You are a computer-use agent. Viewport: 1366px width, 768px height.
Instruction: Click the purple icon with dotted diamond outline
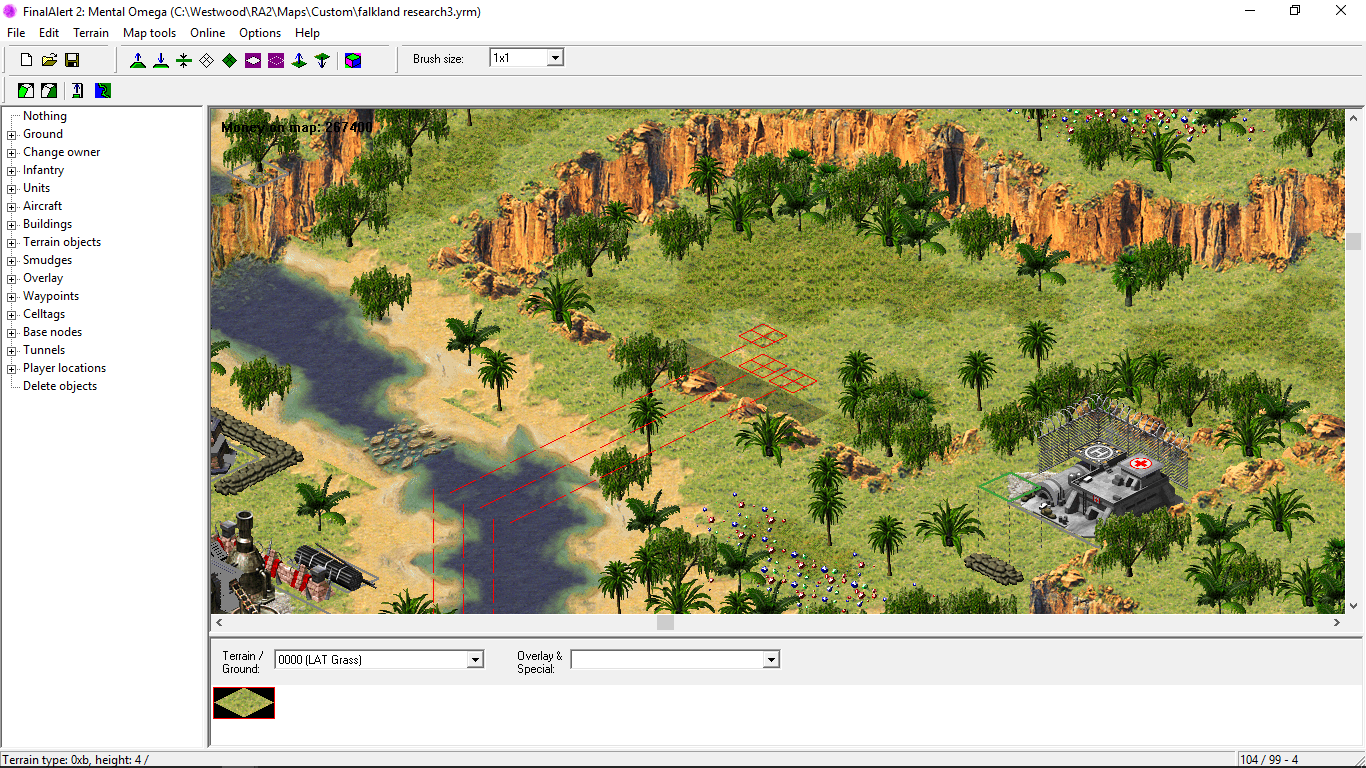[276, 60]
